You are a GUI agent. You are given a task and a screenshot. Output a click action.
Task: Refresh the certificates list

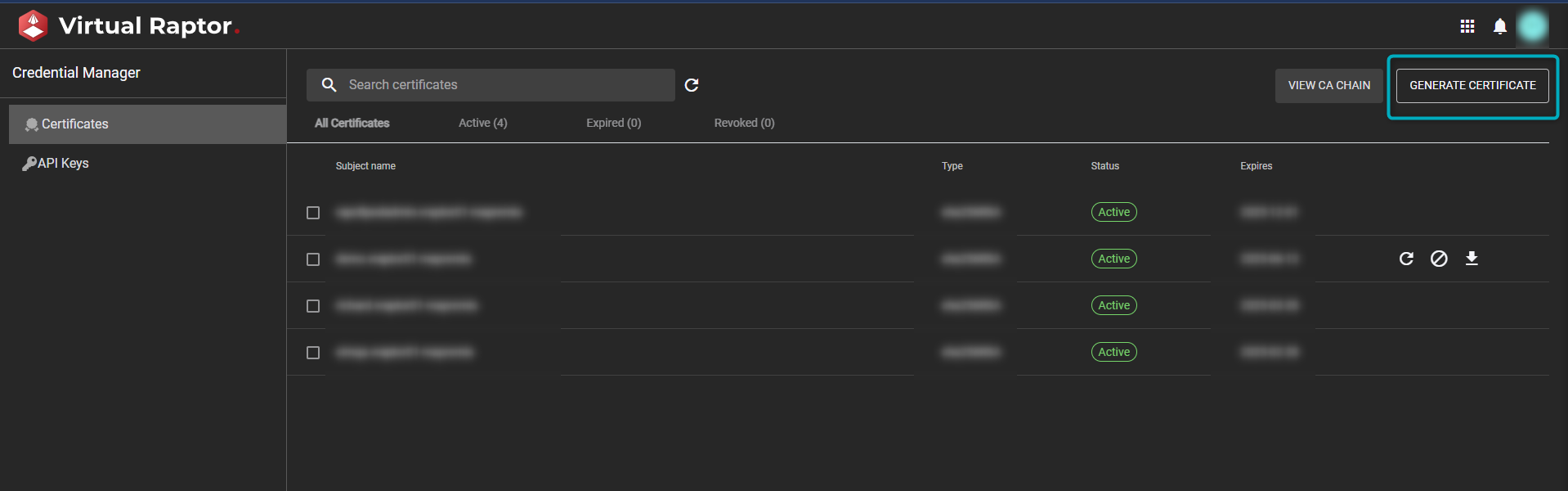pyautogui.click(x=692, y=85)
